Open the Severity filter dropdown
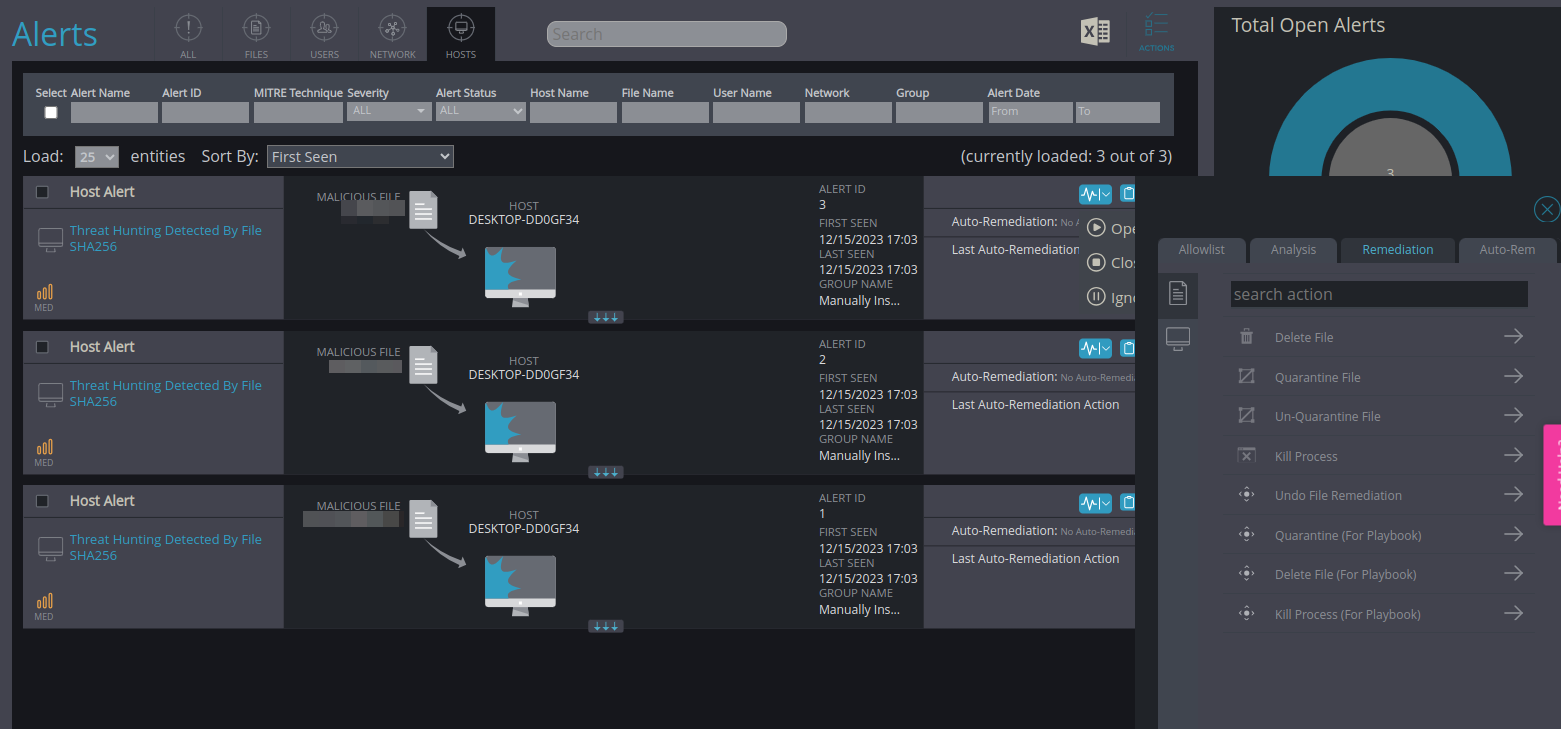The height and width of the screenshot is (729, 1561). pos(389,111)
